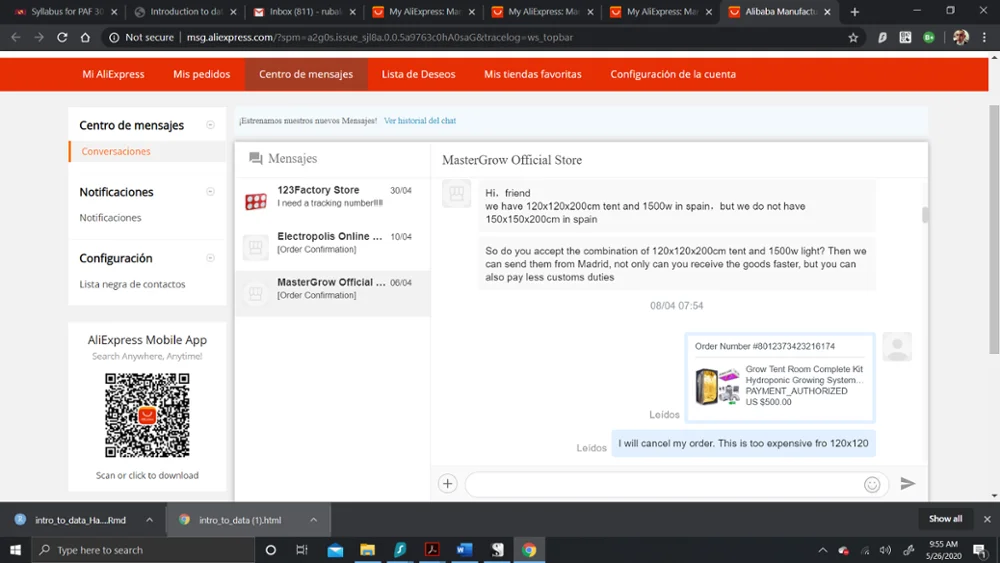Click Chrome icon in taskbar
The height and width of the screenshot is (563, 1000).
(529, 550)
